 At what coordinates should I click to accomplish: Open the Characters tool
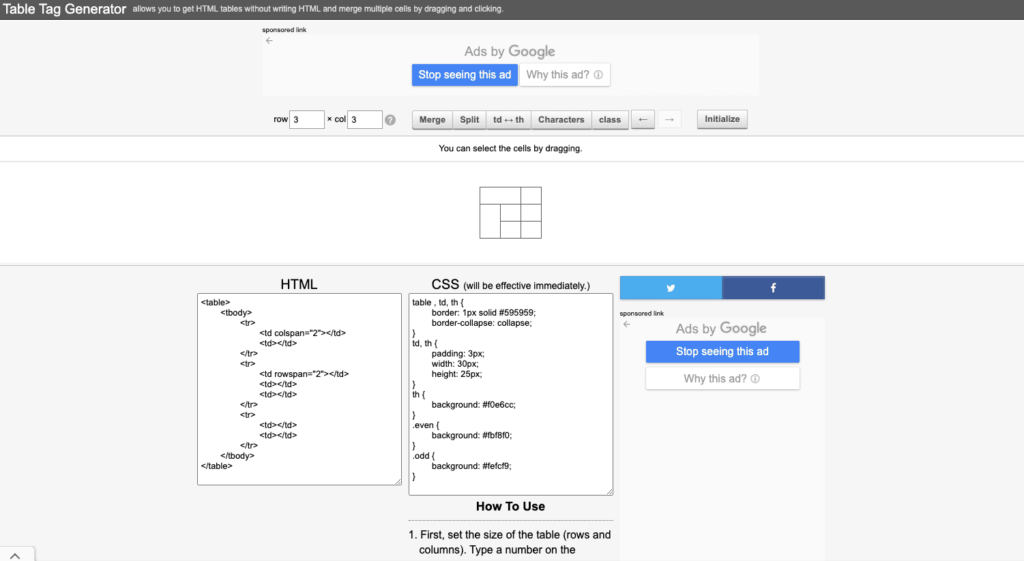pyautogui.click(x=561, y=120)
